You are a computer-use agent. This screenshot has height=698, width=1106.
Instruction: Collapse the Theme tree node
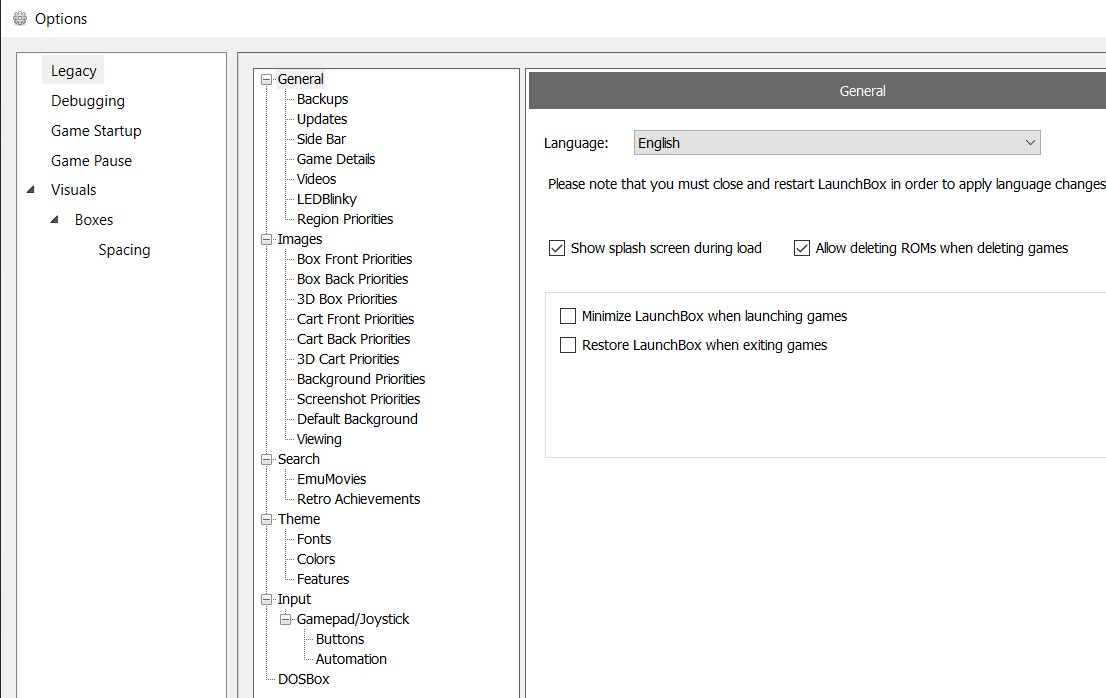tap(267, 520)
